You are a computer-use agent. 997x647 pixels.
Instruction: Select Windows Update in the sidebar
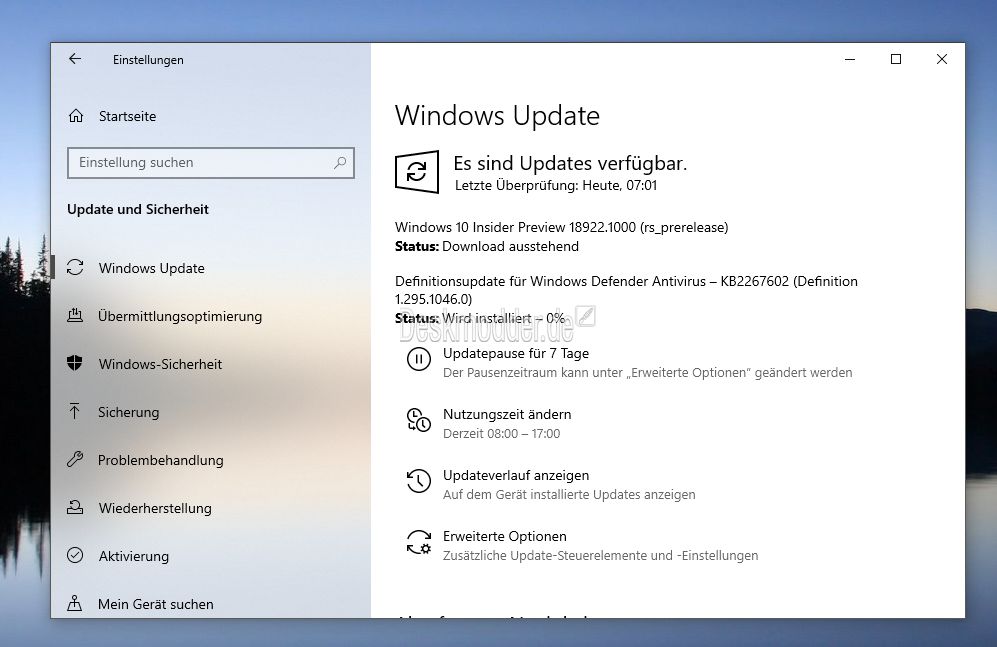(x=151, y=268)
